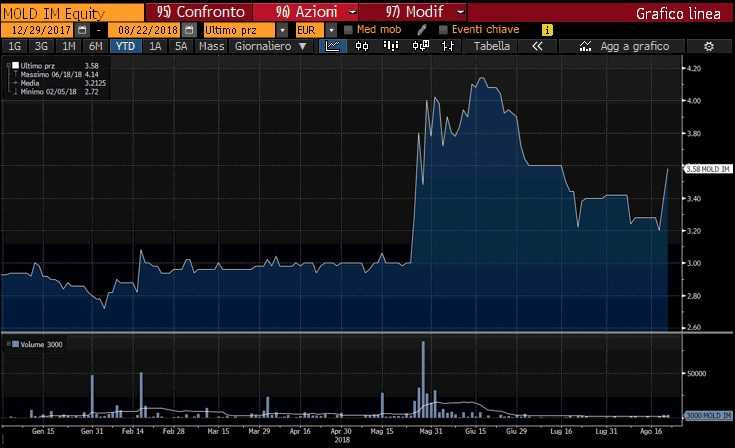This screenshot has height=448, width=735.
Task: Select the 6M time range
Action: pos(96,46)
